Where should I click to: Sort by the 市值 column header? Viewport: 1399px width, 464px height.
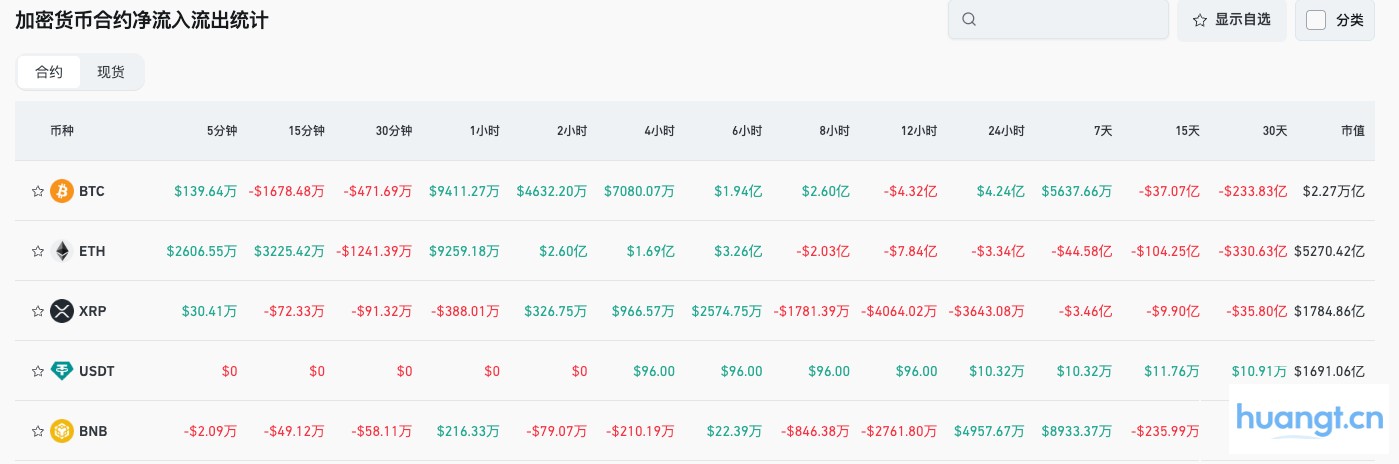[x=1352, y=130]
